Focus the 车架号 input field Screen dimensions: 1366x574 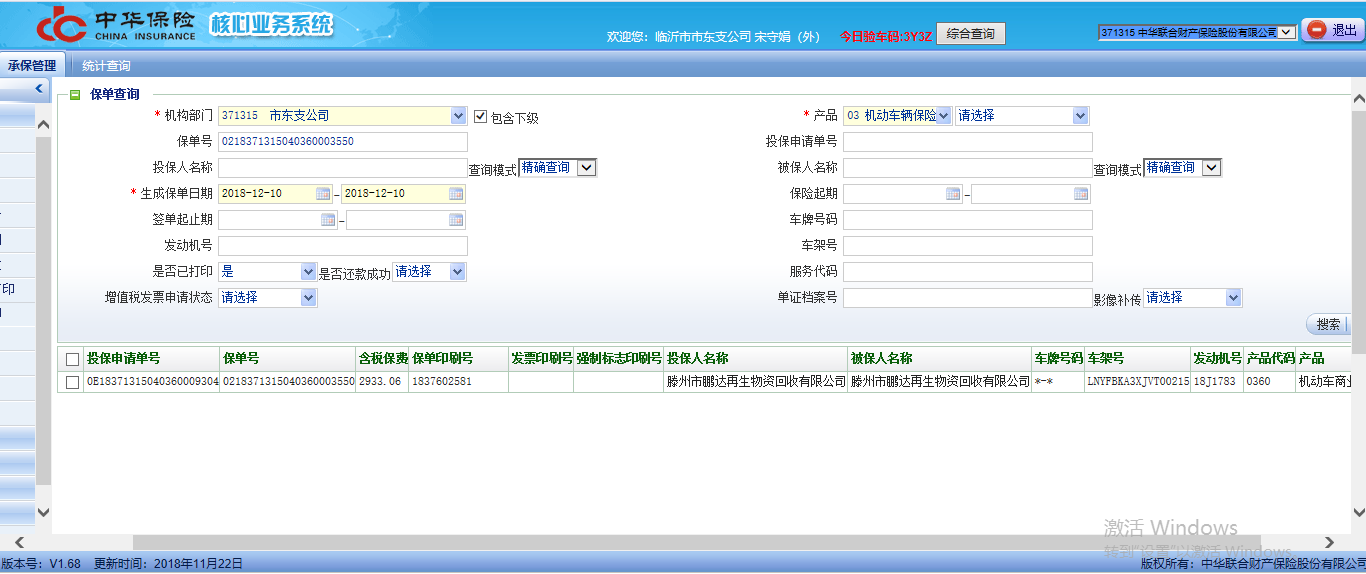pos(968,246)
